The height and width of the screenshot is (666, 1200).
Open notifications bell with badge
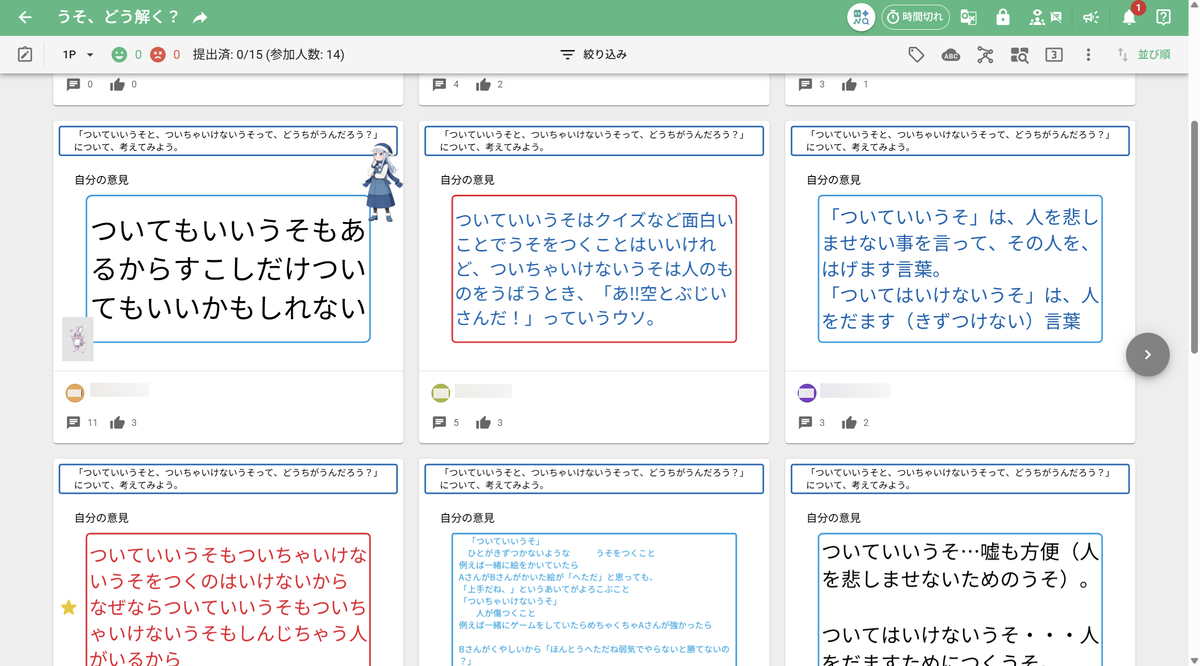pyautogui.click(x=1129, y=17)
